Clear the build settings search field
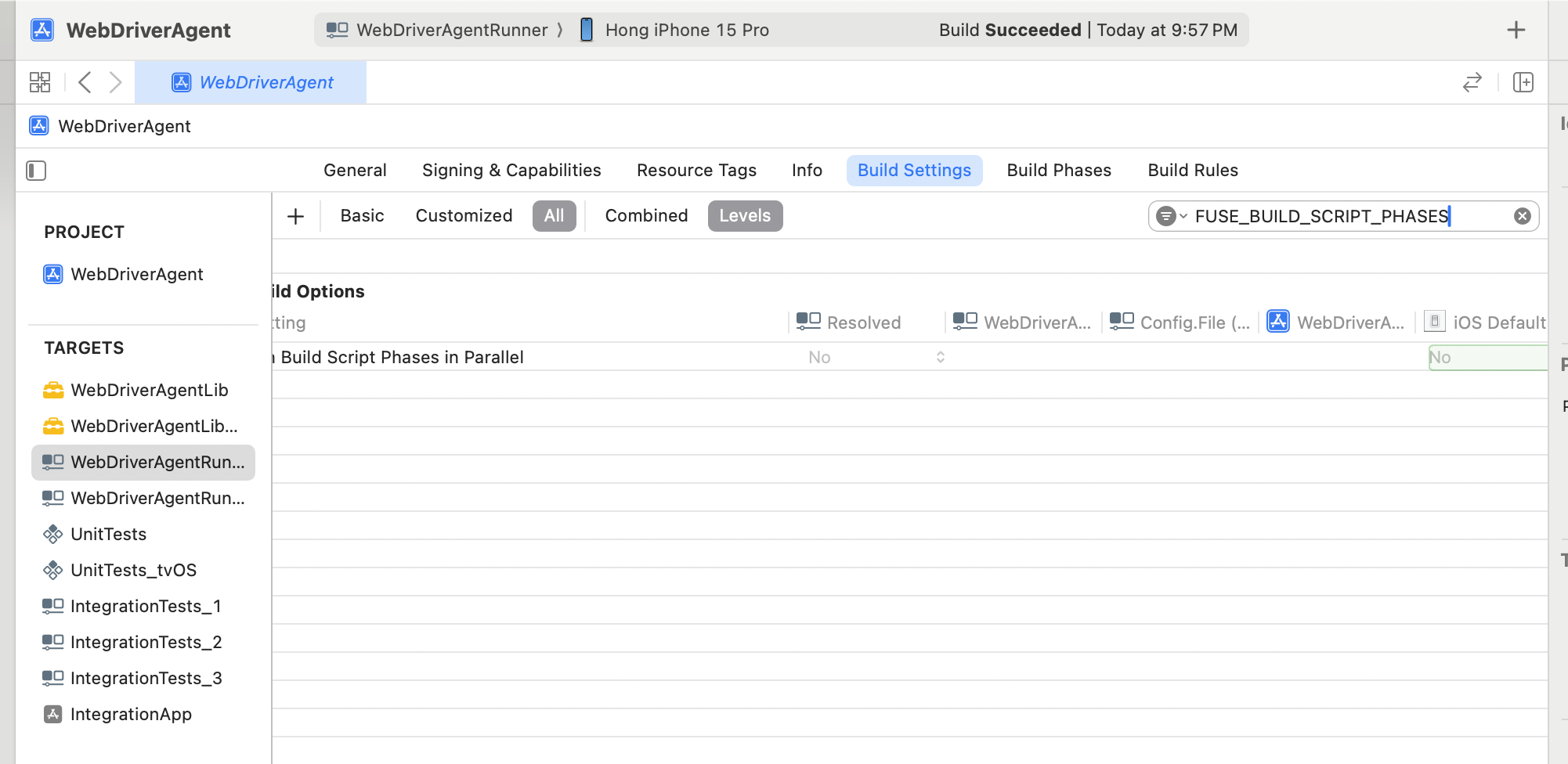Image resolution: width=1568 pixels, height=764 pixels. (1523, 216)
